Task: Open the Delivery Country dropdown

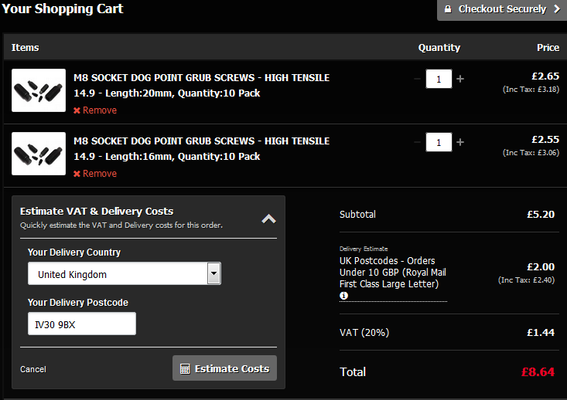Action: pyautogui.click(x=124, y=274)
